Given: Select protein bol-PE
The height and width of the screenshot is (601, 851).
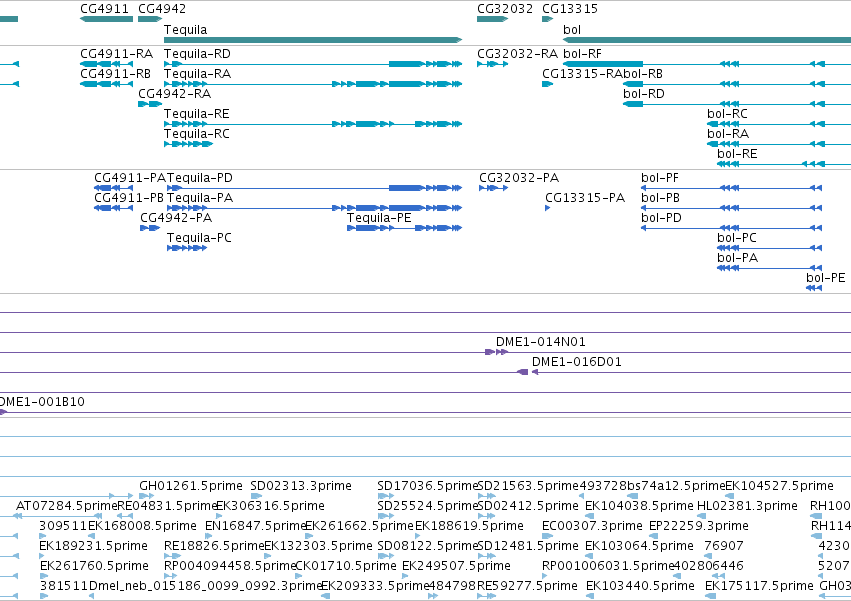Looking at the screenshot, I should coord(814,288).
